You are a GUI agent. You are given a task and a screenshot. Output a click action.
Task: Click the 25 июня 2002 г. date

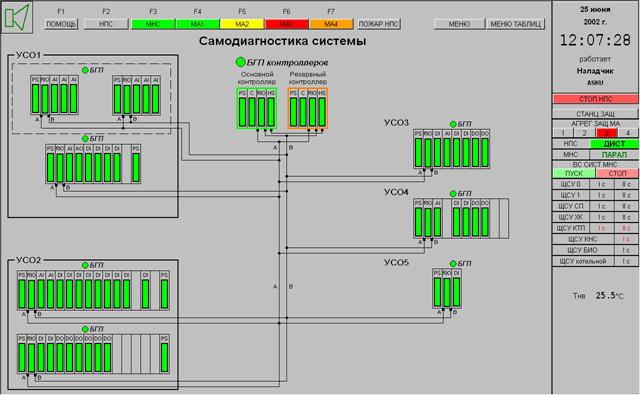click(595, 16)
